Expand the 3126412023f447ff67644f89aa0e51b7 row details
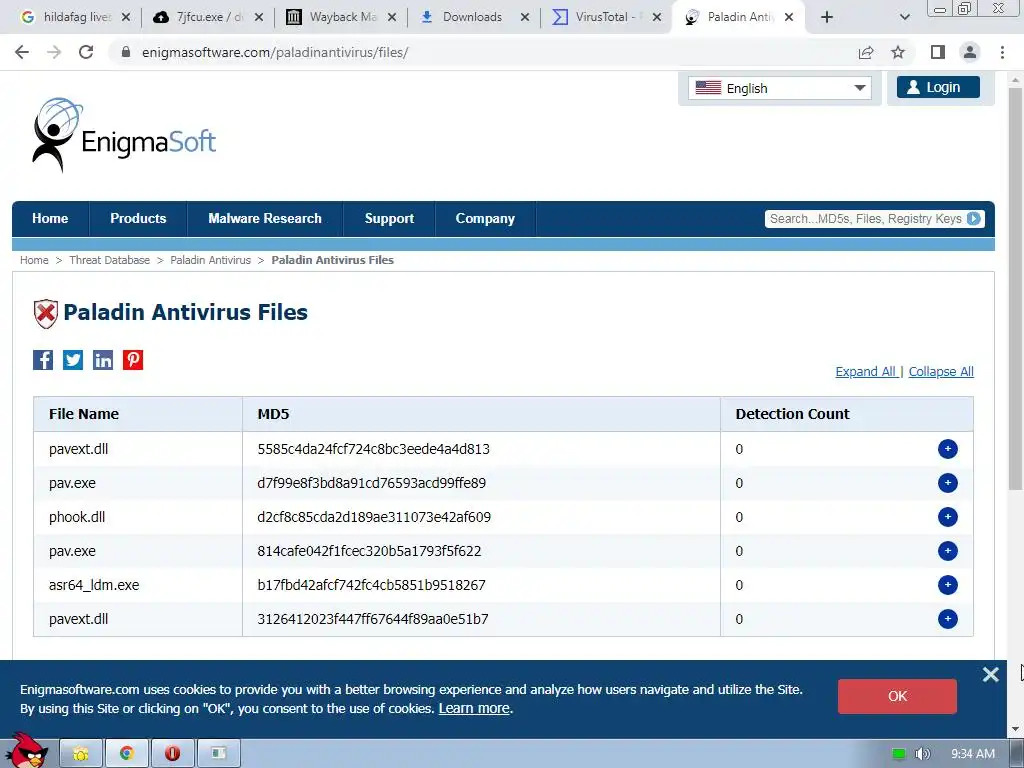This screenshot has width=1024, height=768. pyautogui.click(x=948, y=618)
